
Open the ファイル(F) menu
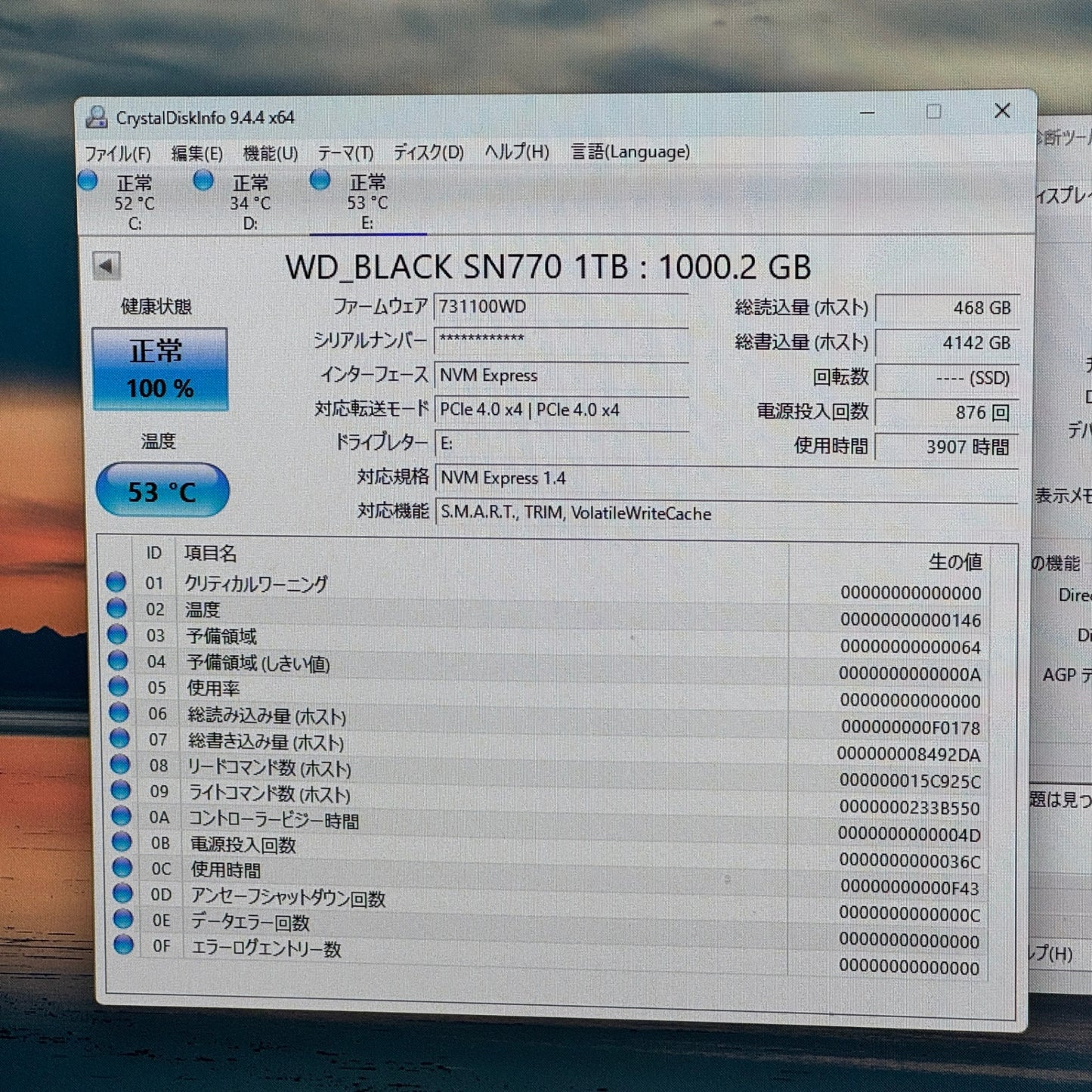(118, 154)
